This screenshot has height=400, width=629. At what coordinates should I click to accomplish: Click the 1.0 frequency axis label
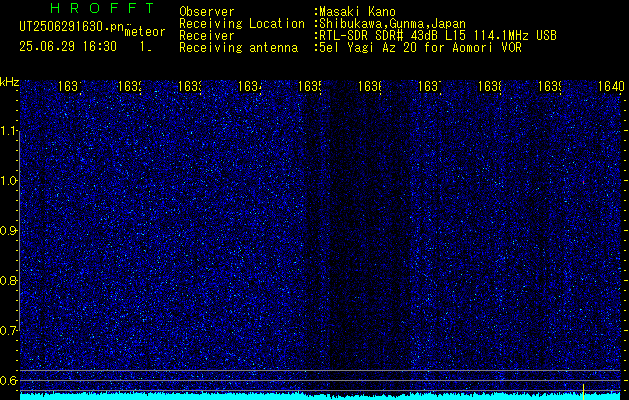click(9, 181)
